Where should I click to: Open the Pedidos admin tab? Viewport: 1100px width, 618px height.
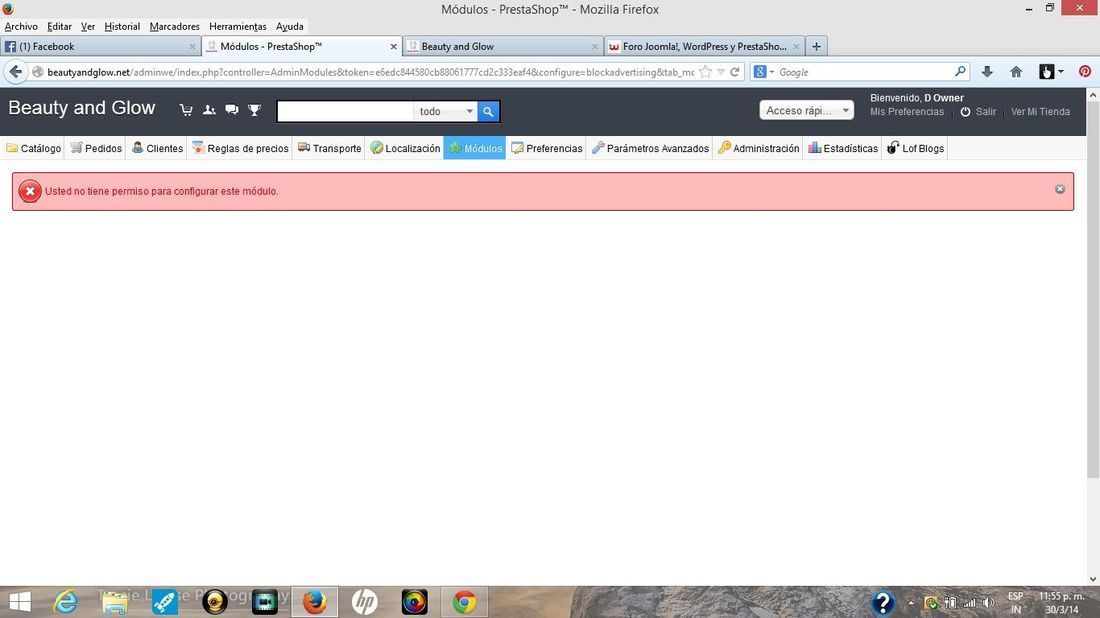click(x=95, y=148)
